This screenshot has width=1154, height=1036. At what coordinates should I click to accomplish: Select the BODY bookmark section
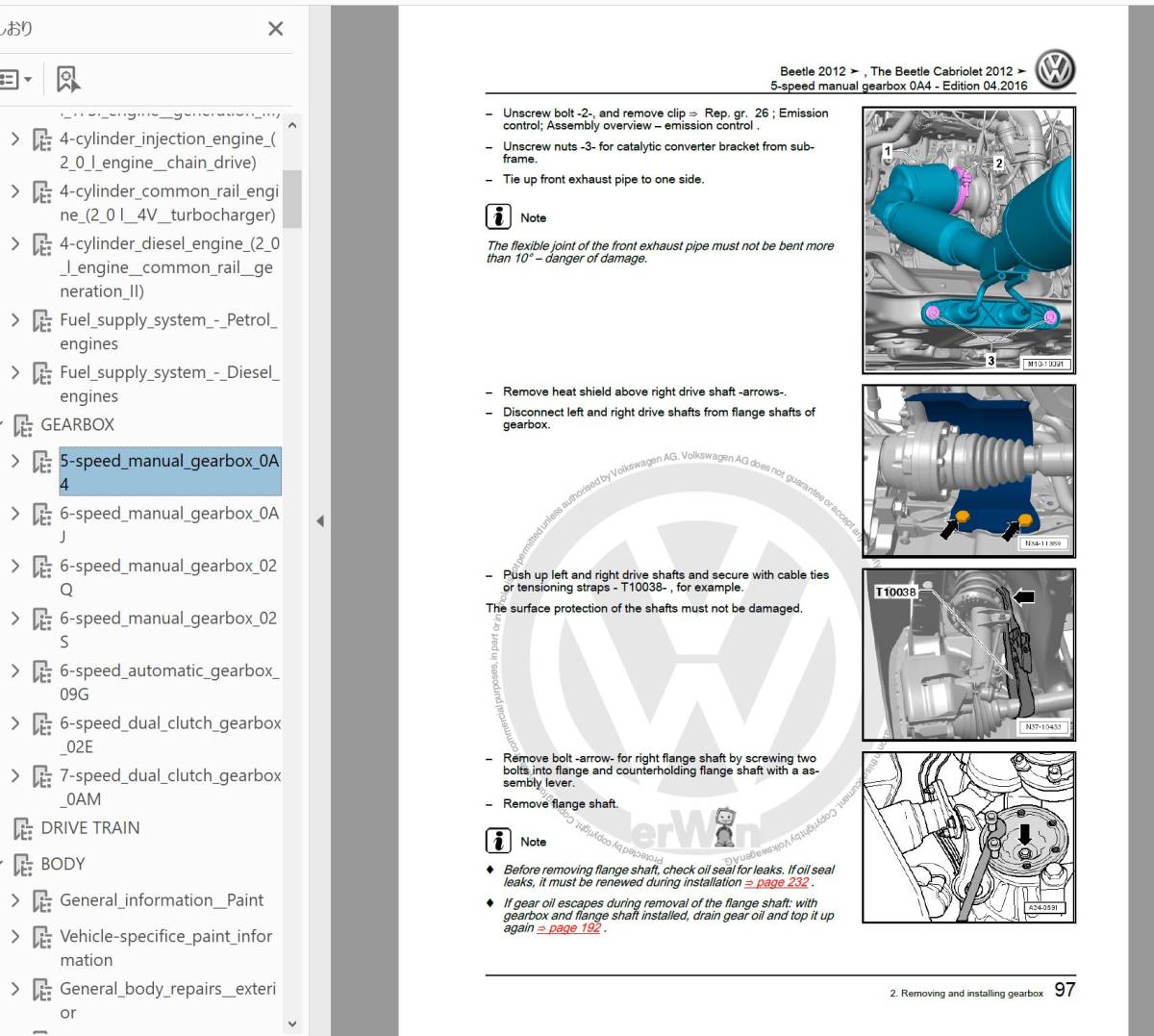[63, 864]
